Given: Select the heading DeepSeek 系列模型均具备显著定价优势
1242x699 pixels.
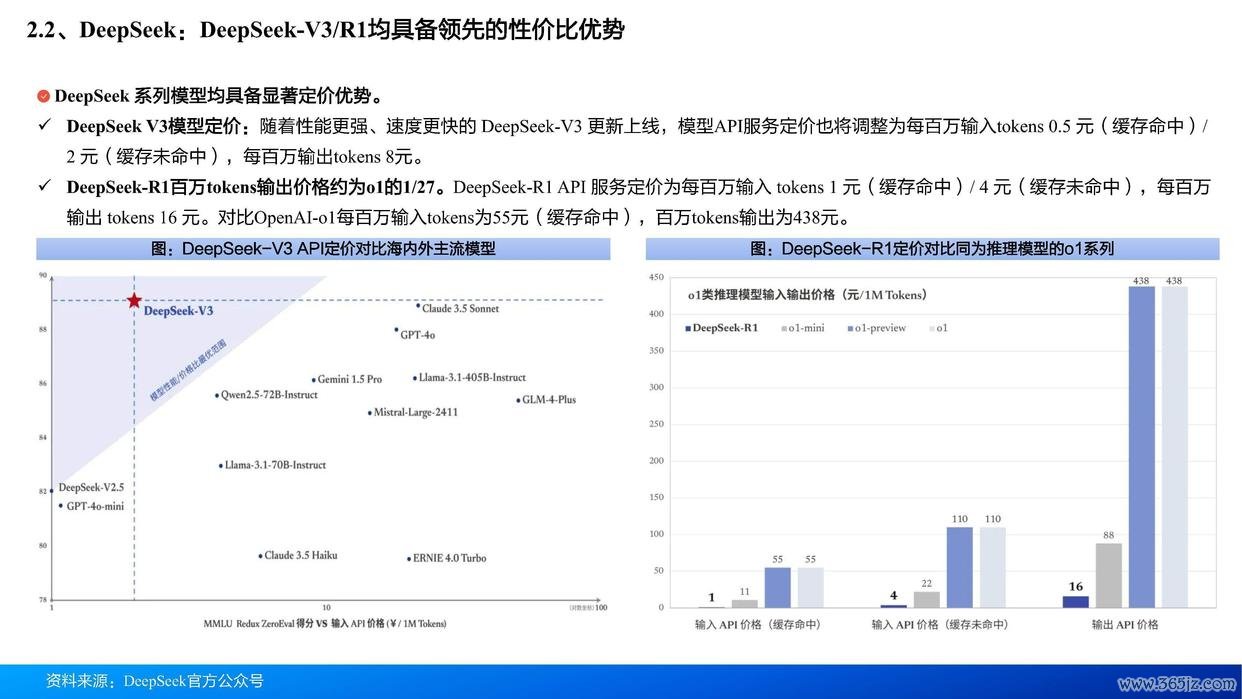Looking at the screenshot, I should click(x=219, y=97).
